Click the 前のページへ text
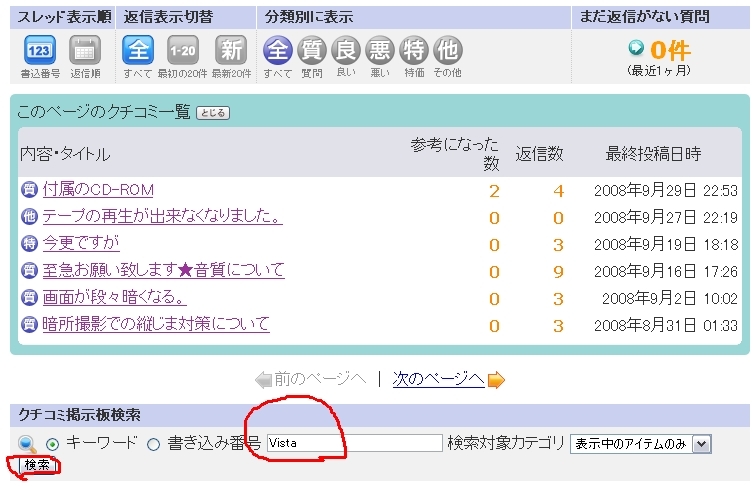This screenshot has width=755, height=486. click(320, 379)
